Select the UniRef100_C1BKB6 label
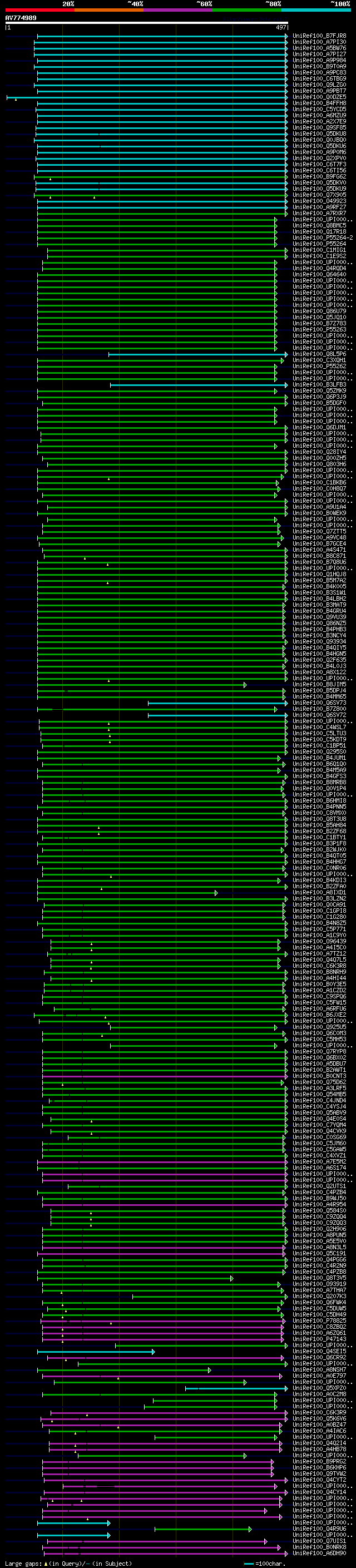The image size is (356, 1568). (319, 483)
